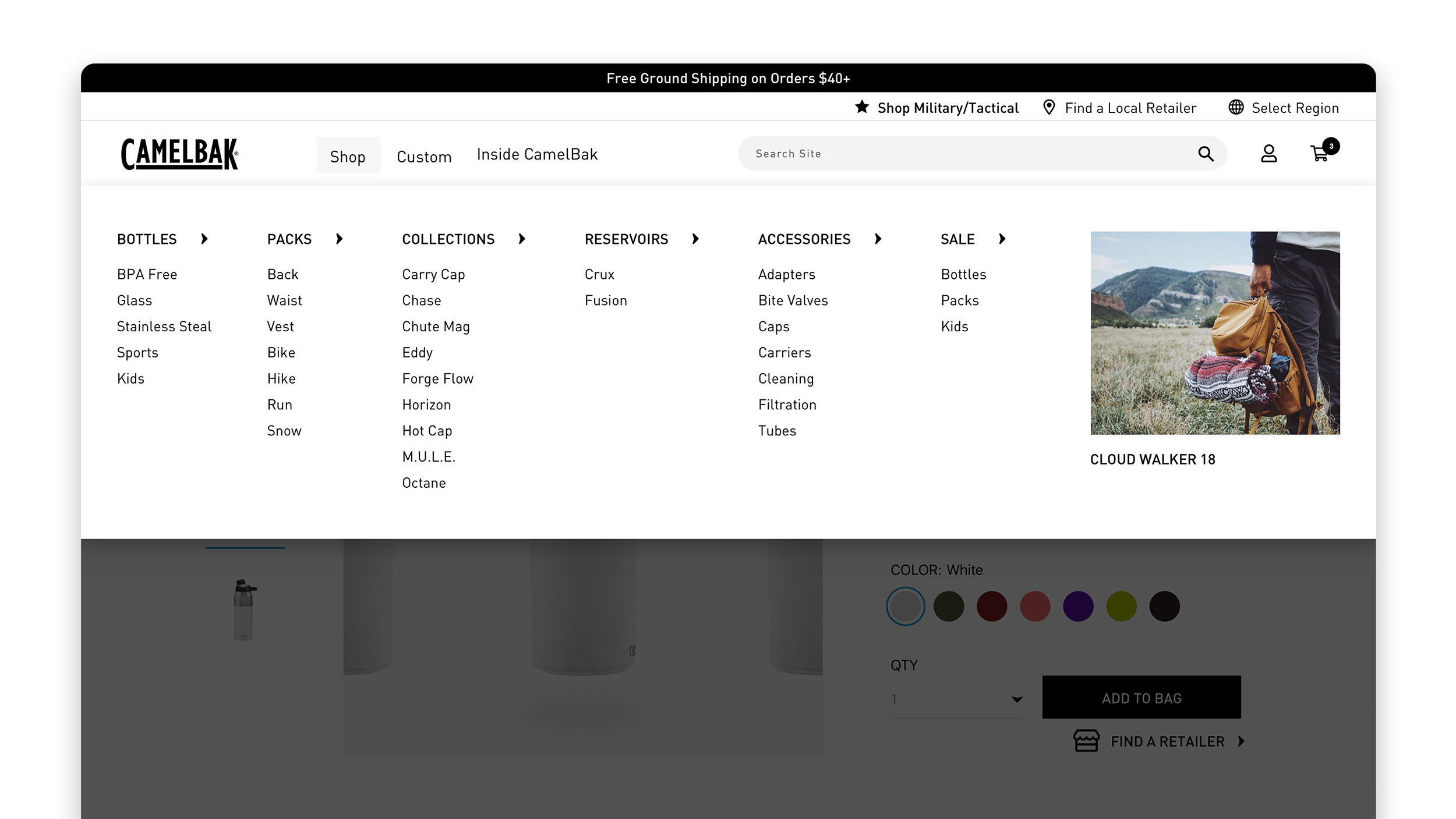Viewport: 1456px width, 819px height.
Task: Select the lime green color swatch
Action: click(x=1121, y=607)
